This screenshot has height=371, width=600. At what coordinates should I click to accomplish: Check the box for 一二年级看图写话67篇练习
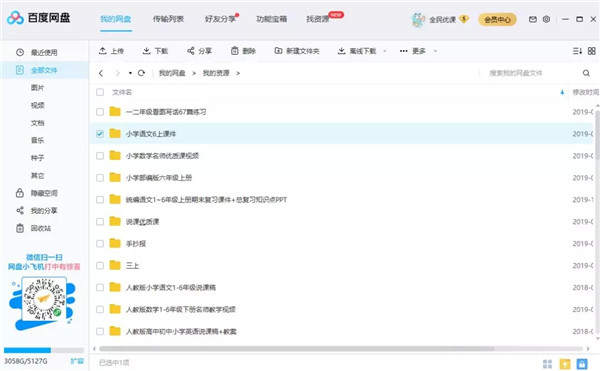coord(100,112)
